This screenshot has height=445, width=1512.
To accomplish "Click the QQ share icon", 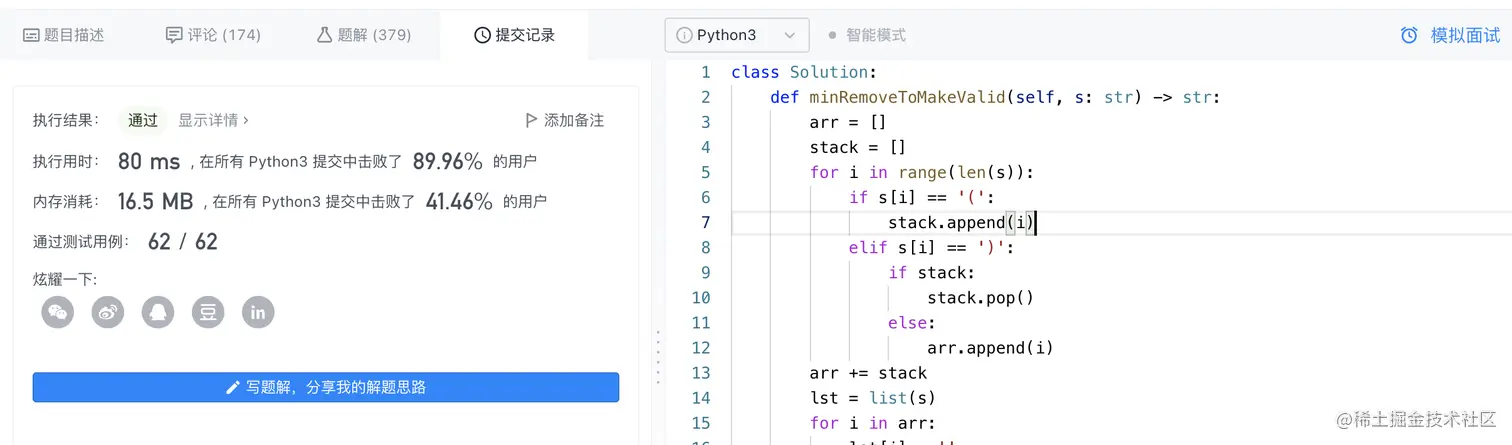I will coord(158,312).
